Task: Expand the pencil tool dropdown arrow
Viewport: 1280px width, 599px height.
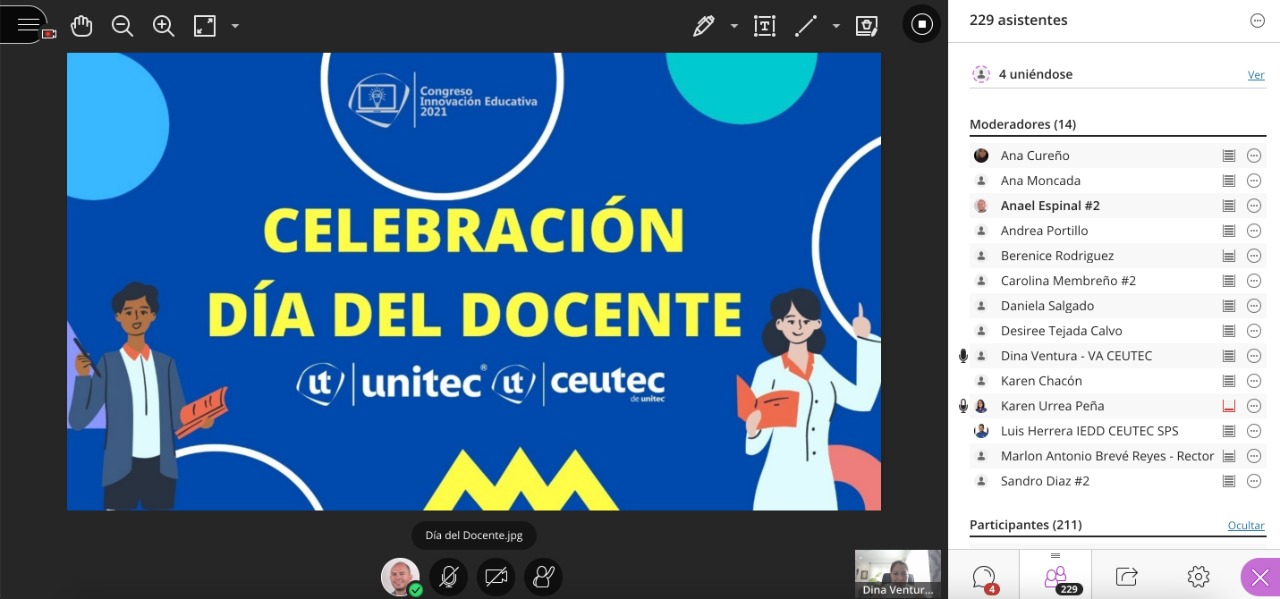Action: pos(734,26)
